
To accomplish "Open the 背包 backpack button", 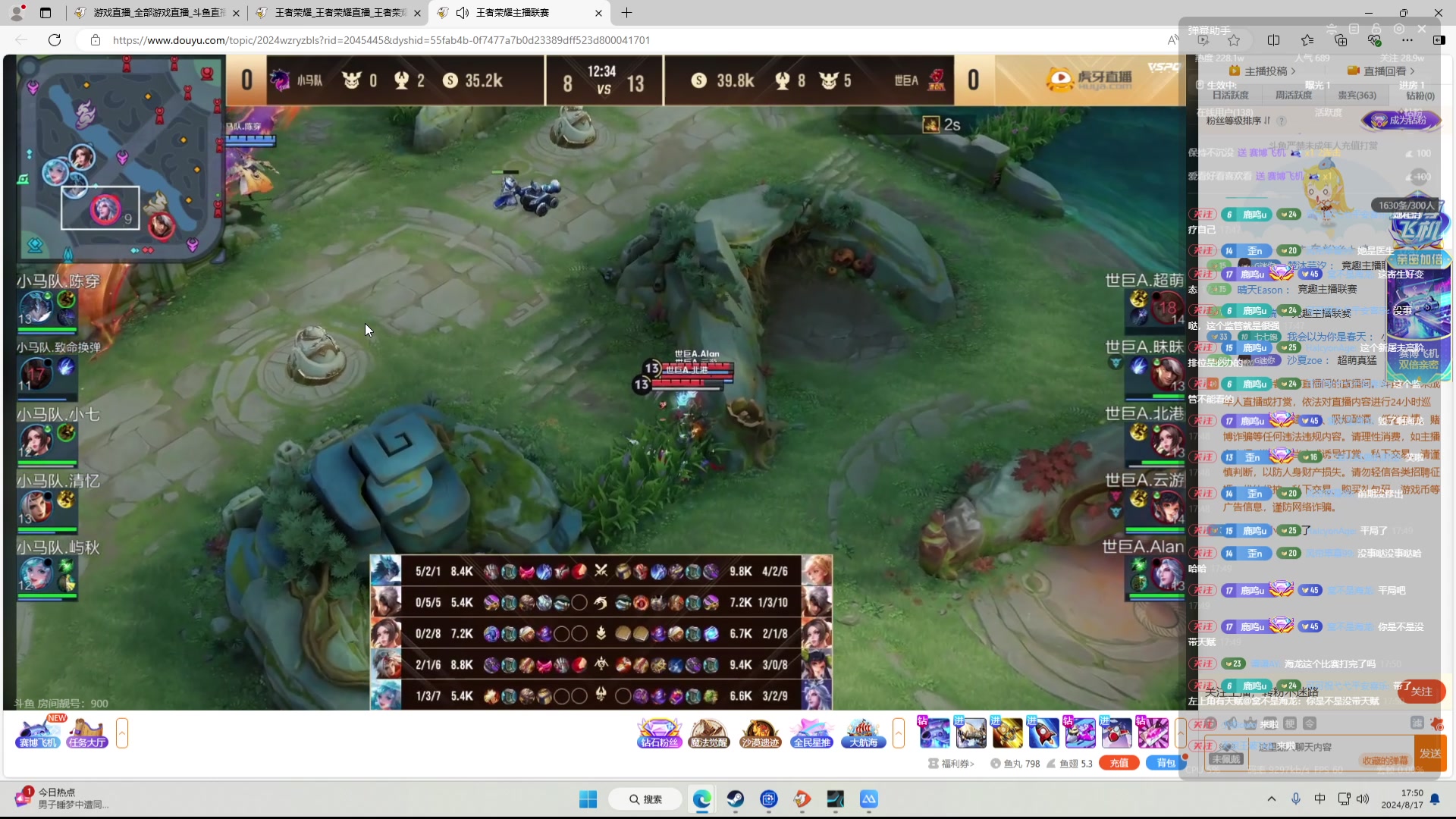I will [x=1166, y=763].
